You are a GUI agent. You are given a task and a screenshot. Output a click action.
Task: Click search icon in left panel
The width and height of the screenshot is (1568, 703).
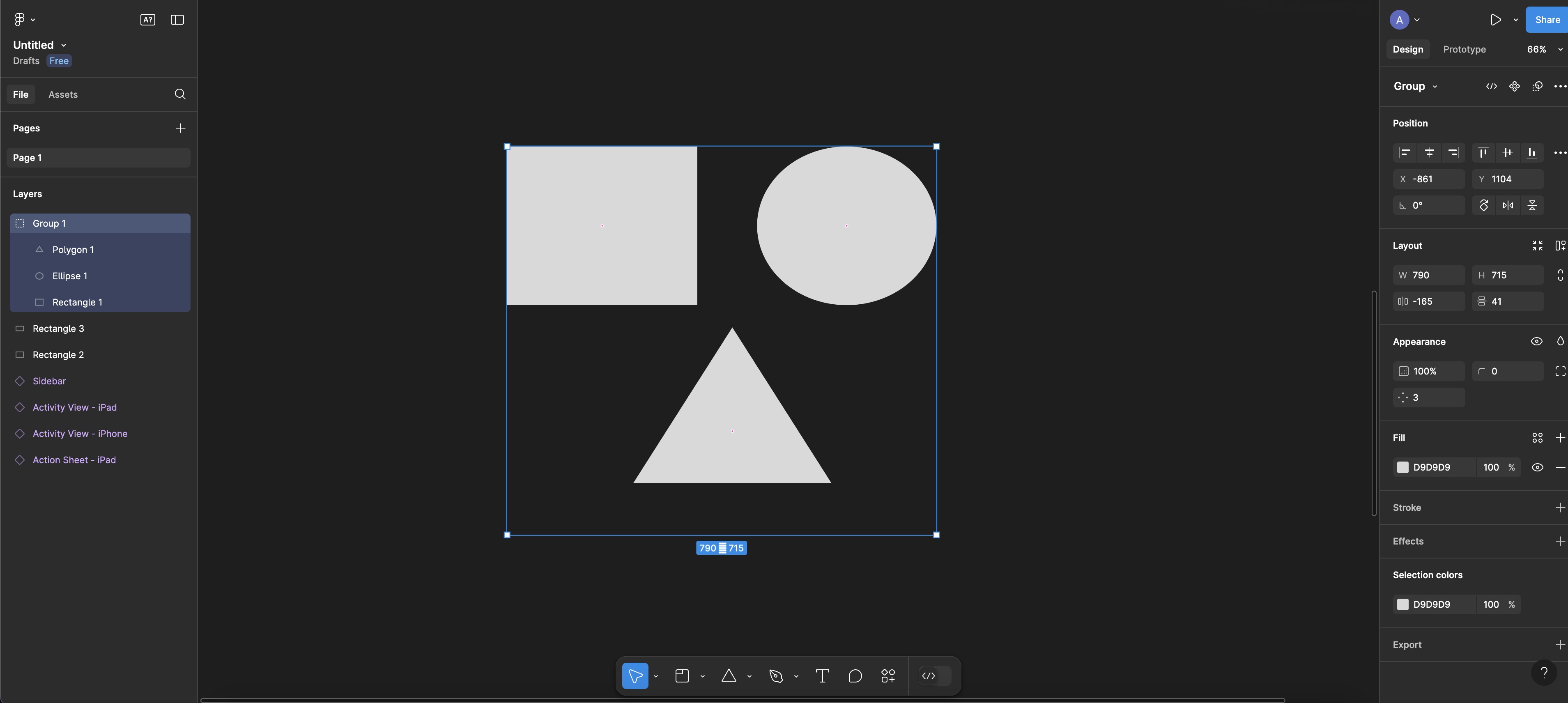pos(180,94)
